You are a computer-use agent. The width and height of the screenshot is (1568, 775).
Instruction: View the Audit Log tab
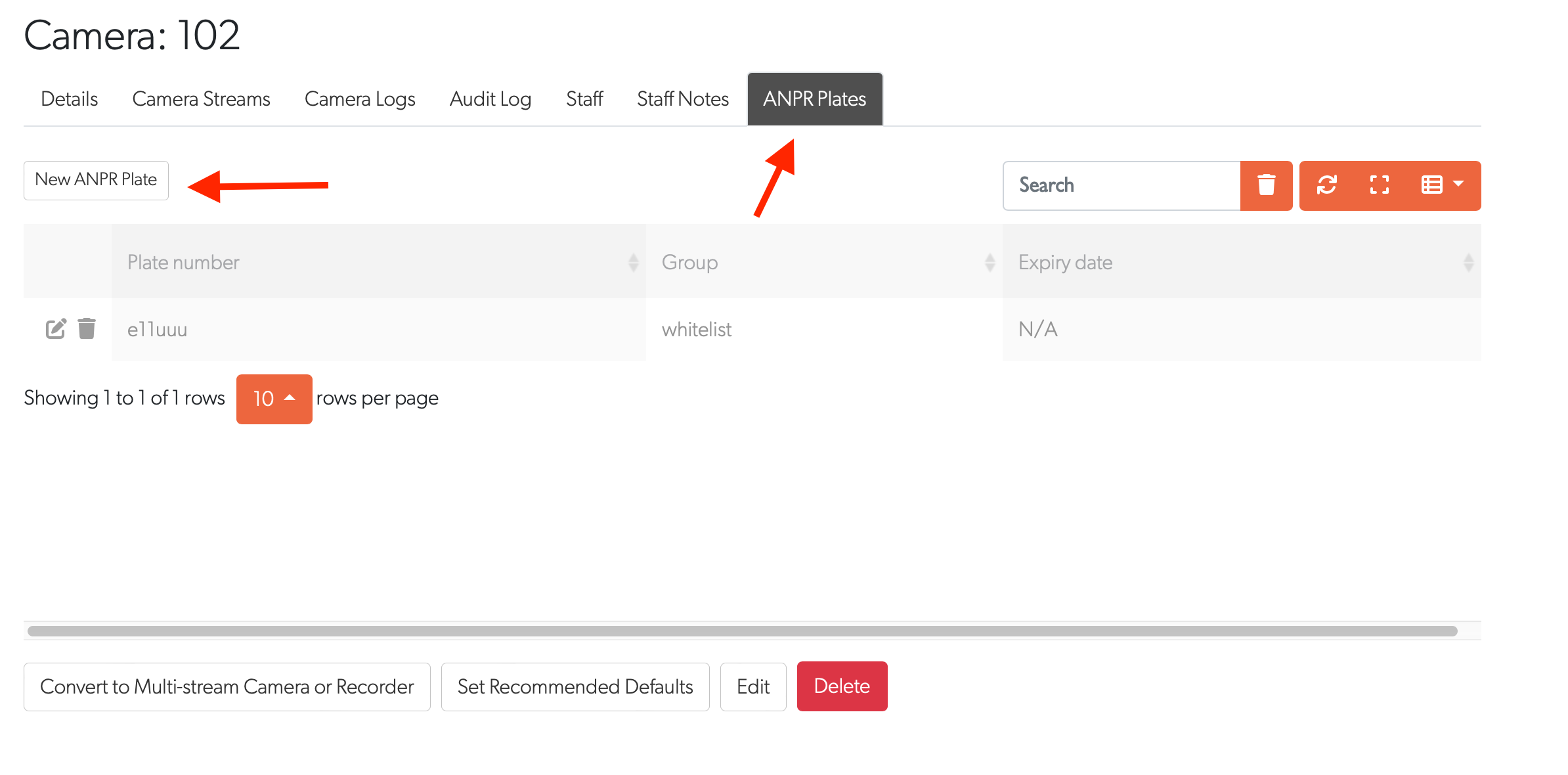point(490,99)
